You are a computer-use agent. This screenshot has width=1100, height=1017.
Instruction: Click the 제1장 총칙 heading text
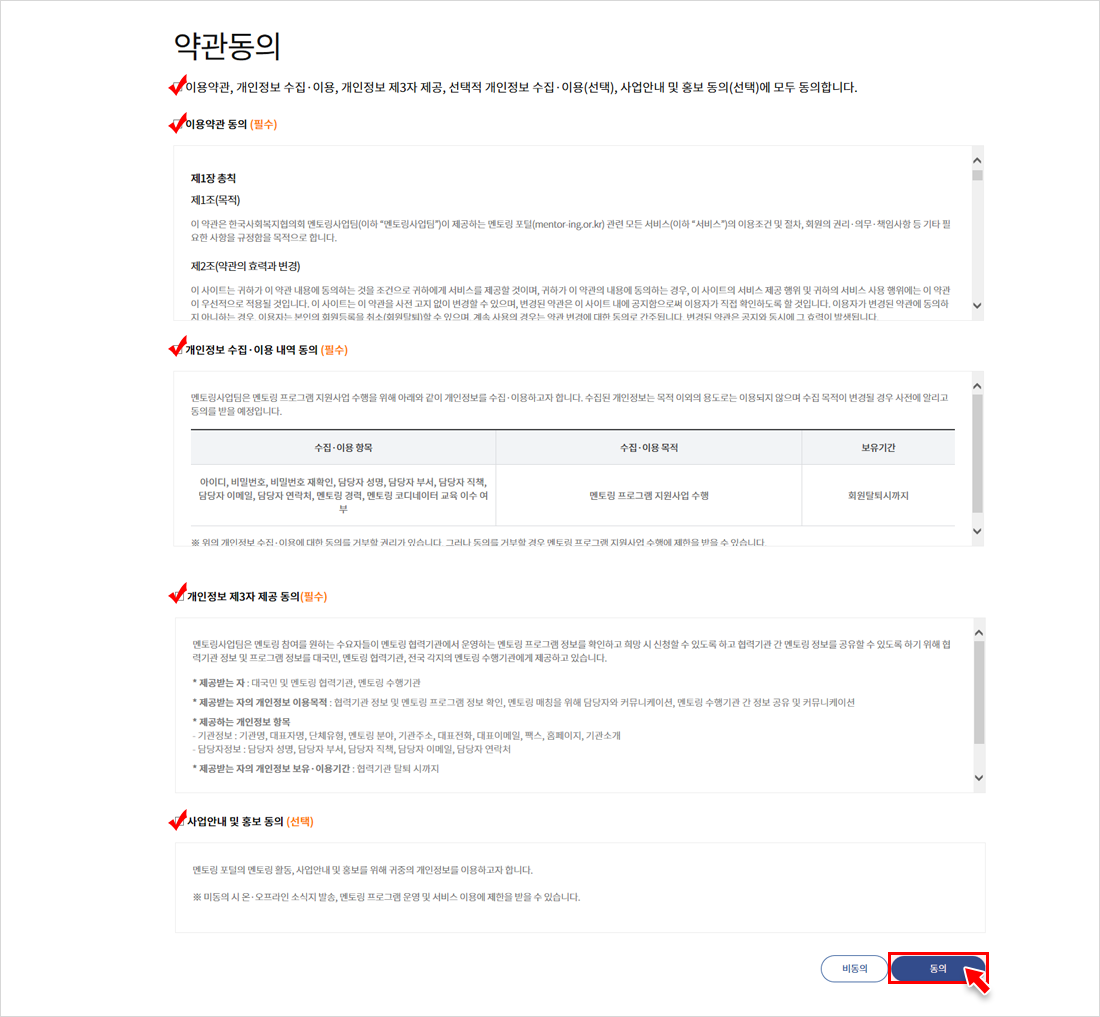tap(213, 178)
